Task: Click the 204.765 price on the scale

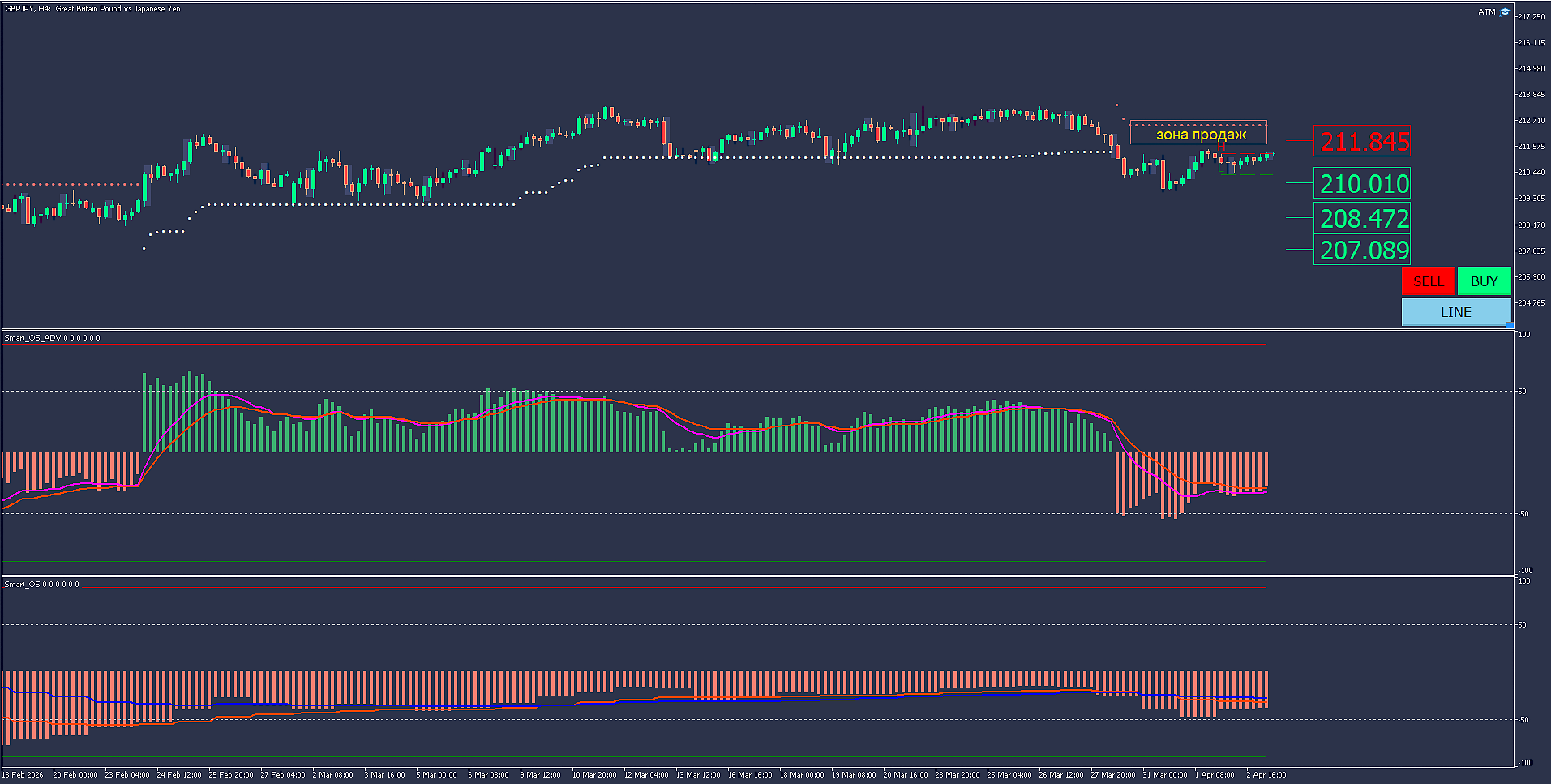Action: [1532, 302]
